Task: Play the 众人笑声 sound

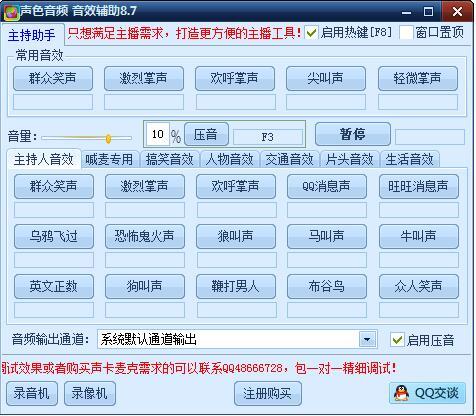Action: [x=419, y=286]
